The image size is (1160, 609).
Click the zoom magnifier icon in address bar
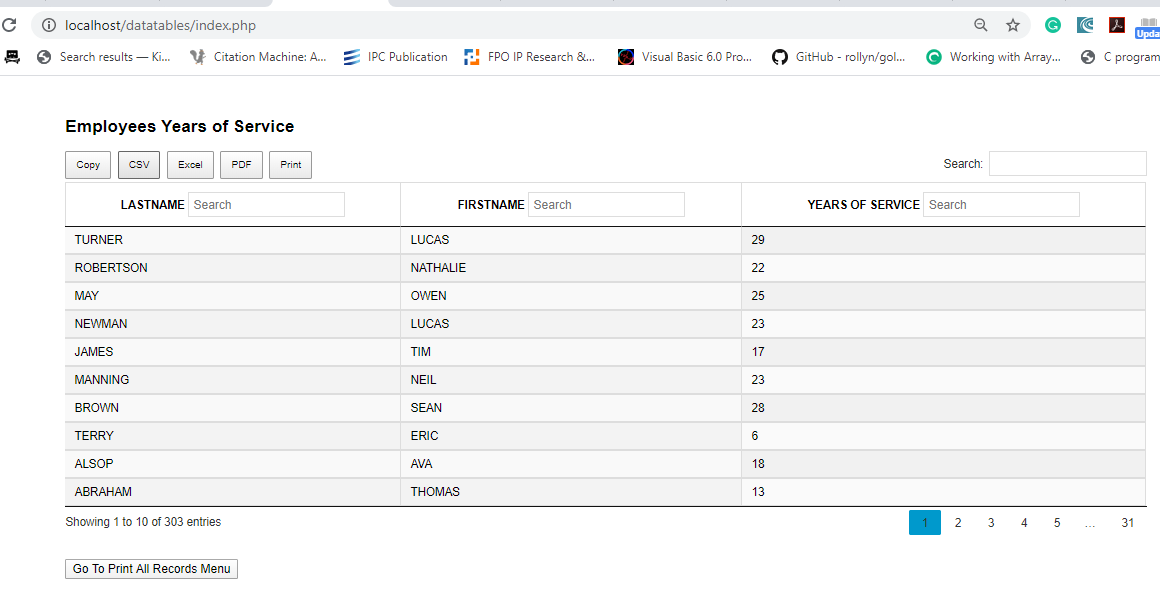981,25
